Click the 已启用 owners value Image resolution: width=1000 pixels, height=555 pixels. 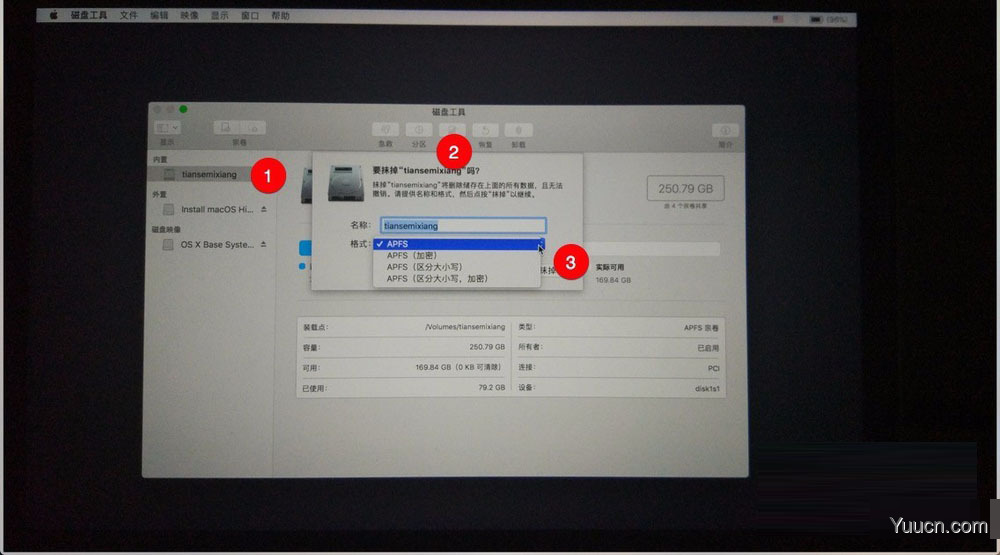708,348
